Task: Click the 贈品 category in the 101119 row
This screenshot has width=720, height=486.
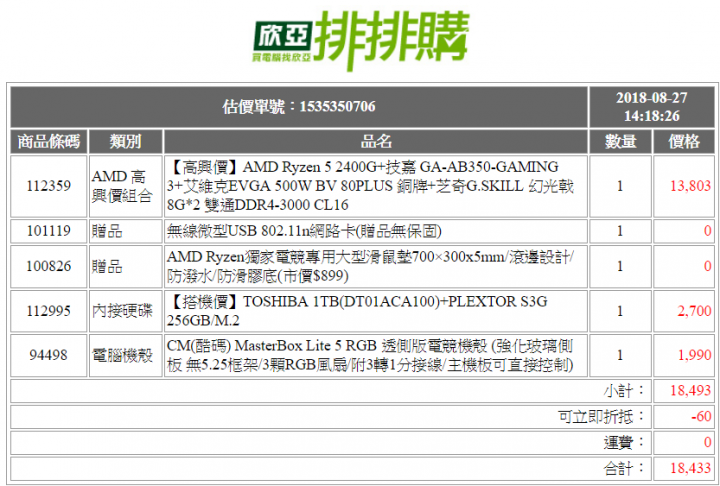Action: pyautogui.click(x=125, y=231)
